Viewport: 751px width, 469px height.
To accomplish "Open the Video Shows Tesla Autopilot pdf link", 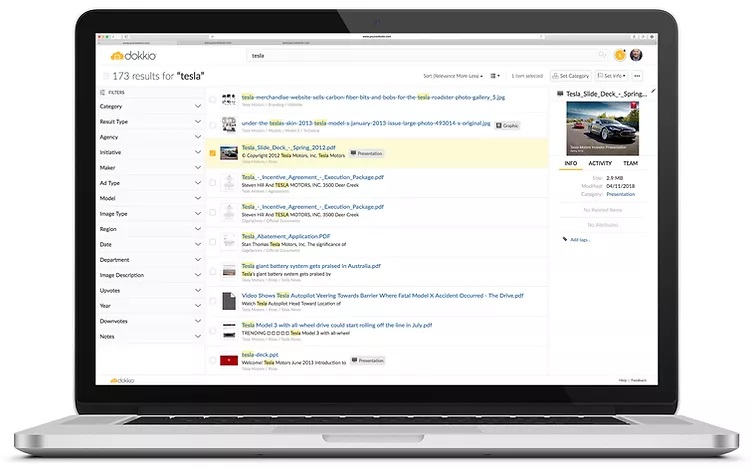I will [382, 296].
